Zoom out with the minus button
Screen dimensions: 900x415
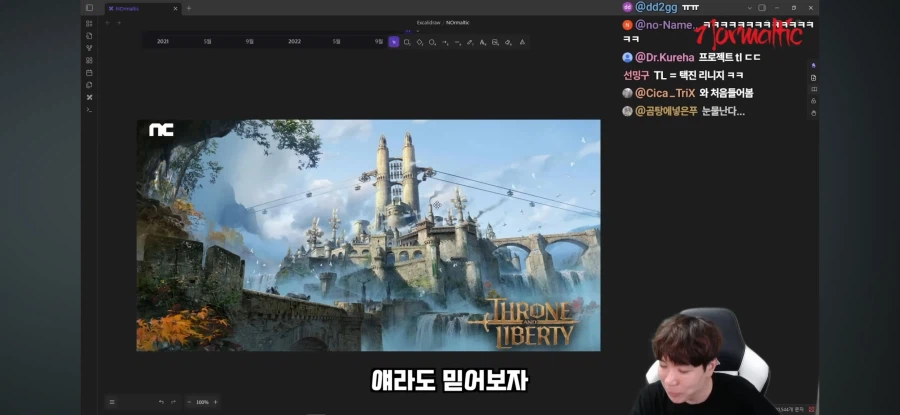click(x=189, y=402)
